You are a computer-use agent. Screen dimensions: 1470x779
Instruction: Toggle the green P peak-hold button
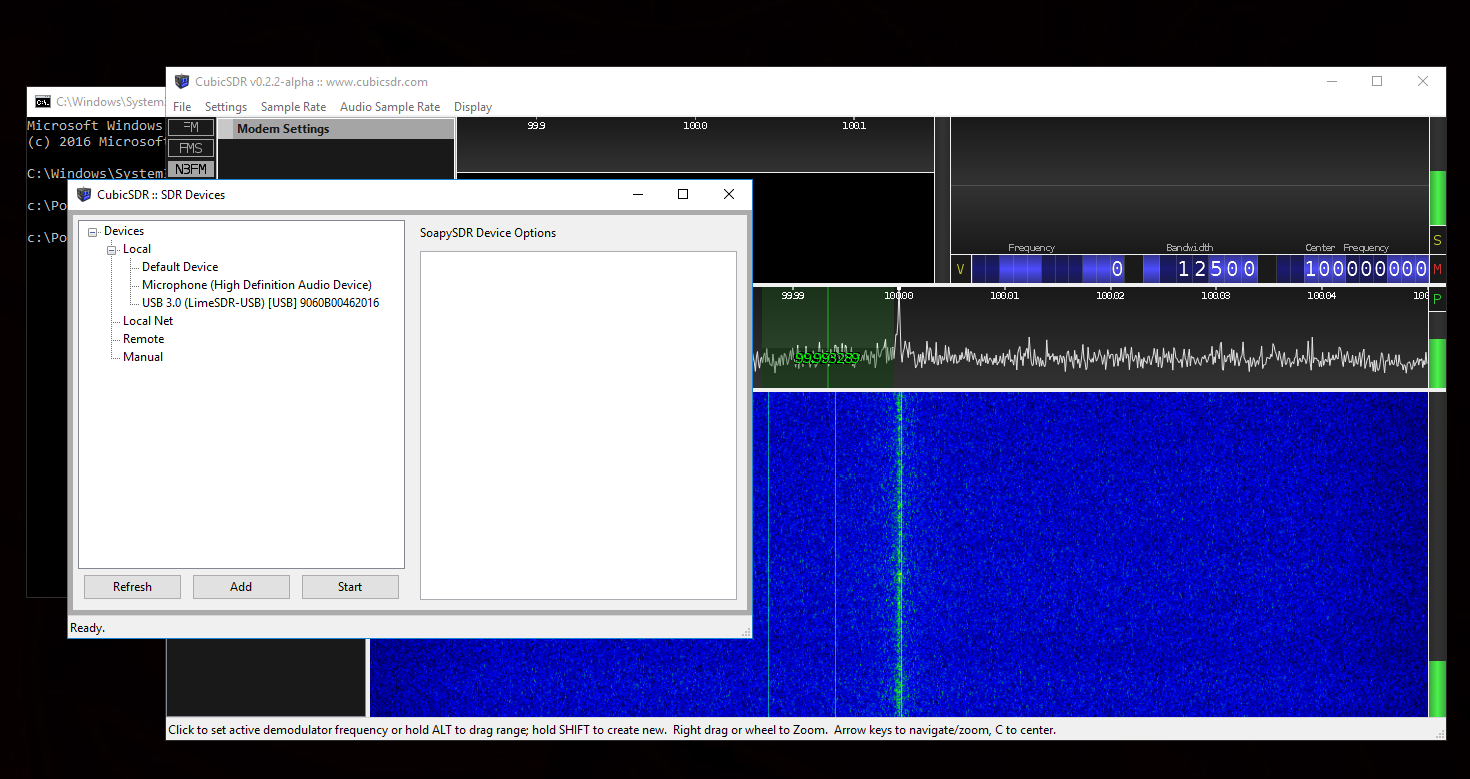click(1438, 299)
